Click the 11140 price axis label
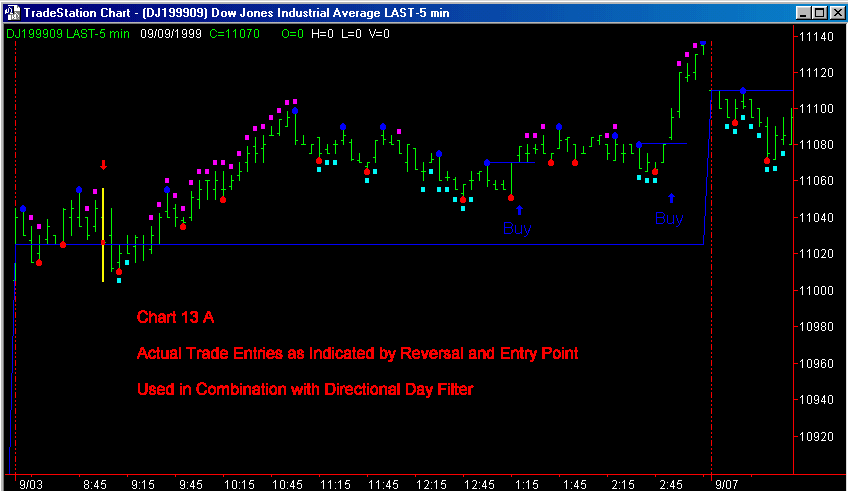The width and height of the screenshot is (848, 491). (x=817, y=37)
